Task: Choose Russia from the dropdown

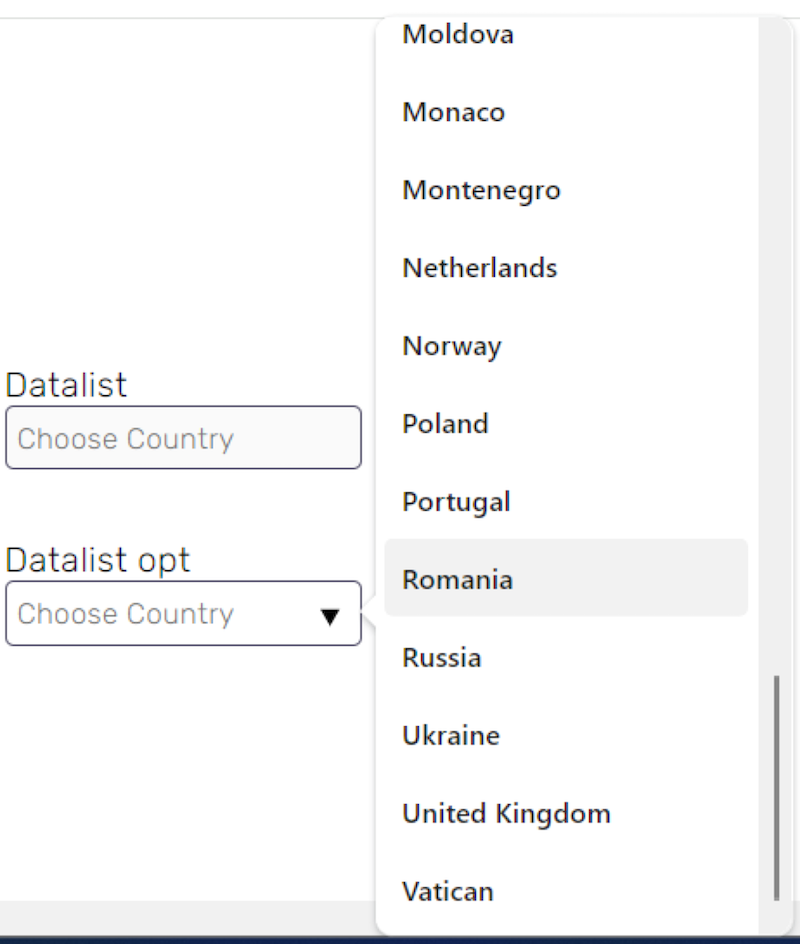Action: coord(566,657)
